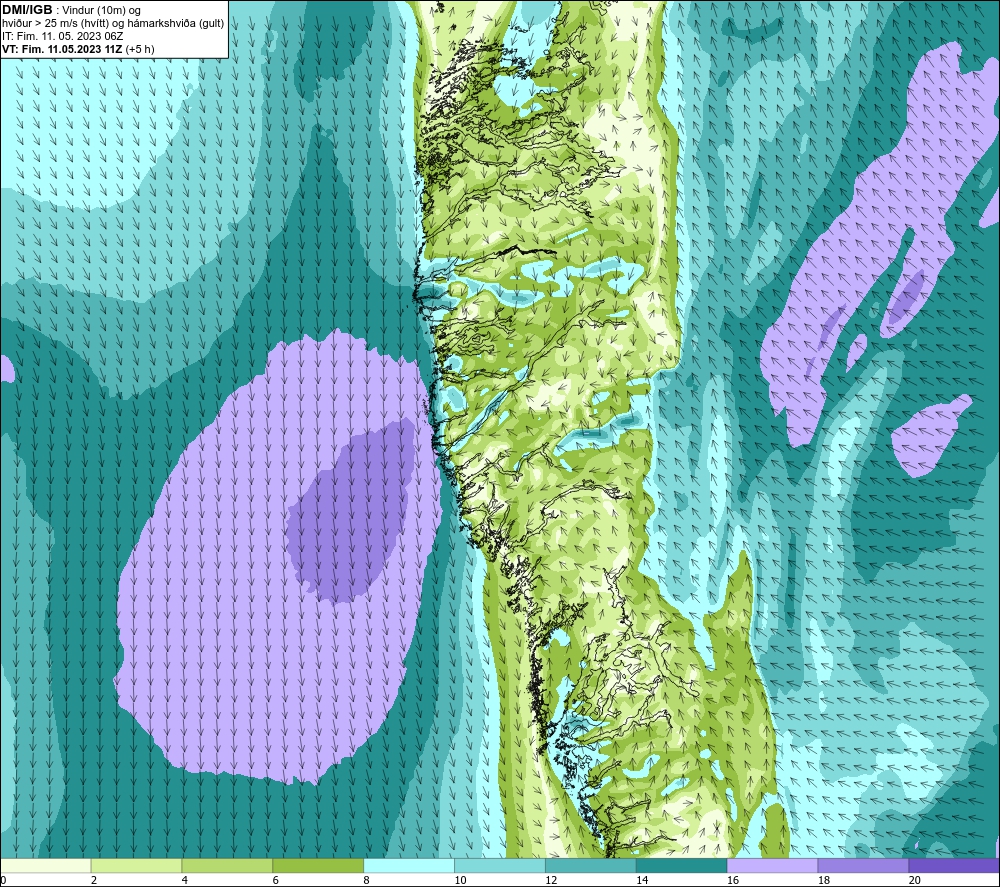The width and height of the screenshot is (1000, 887).
Task: Click the scale label '8'
Action: [367, 881]
